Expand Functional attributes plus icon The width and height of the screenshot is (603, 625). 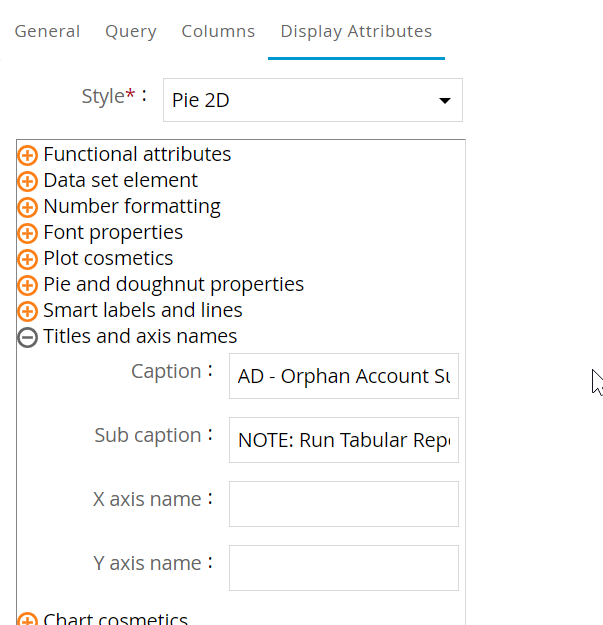[28, 155]
